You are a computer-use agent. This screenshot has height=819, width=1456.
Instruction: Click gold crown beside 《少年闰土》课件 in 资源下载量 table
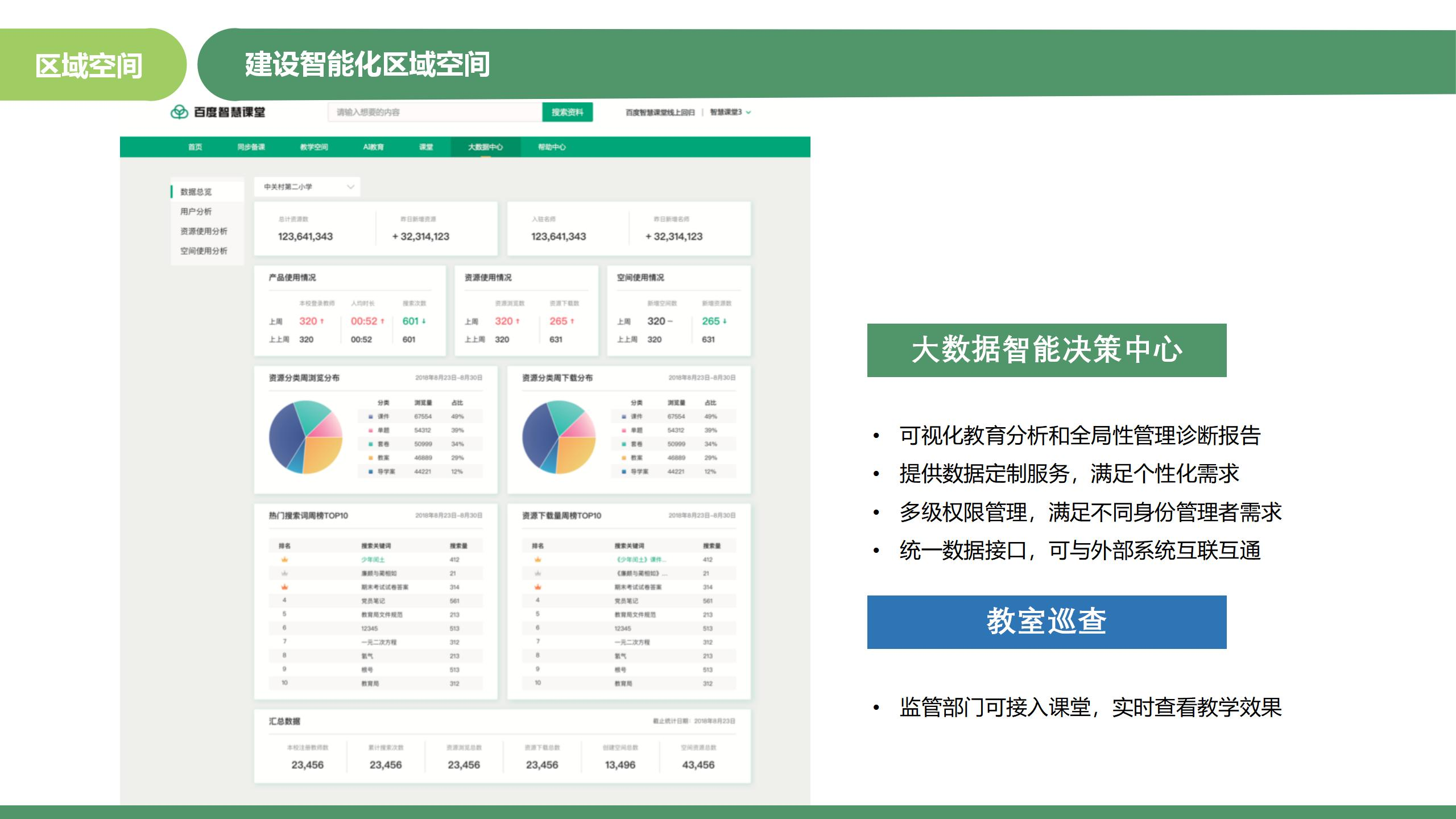[x=537, y=560]
